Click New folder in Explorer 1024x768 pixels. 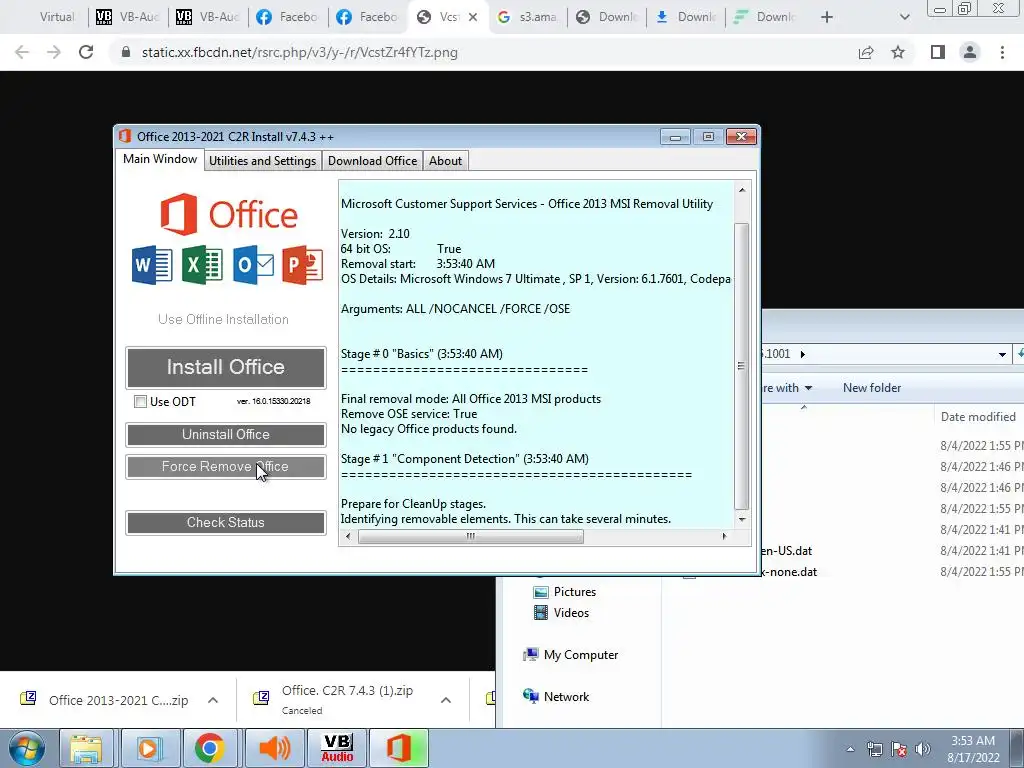pyautogui.click(x=872, y=388)
